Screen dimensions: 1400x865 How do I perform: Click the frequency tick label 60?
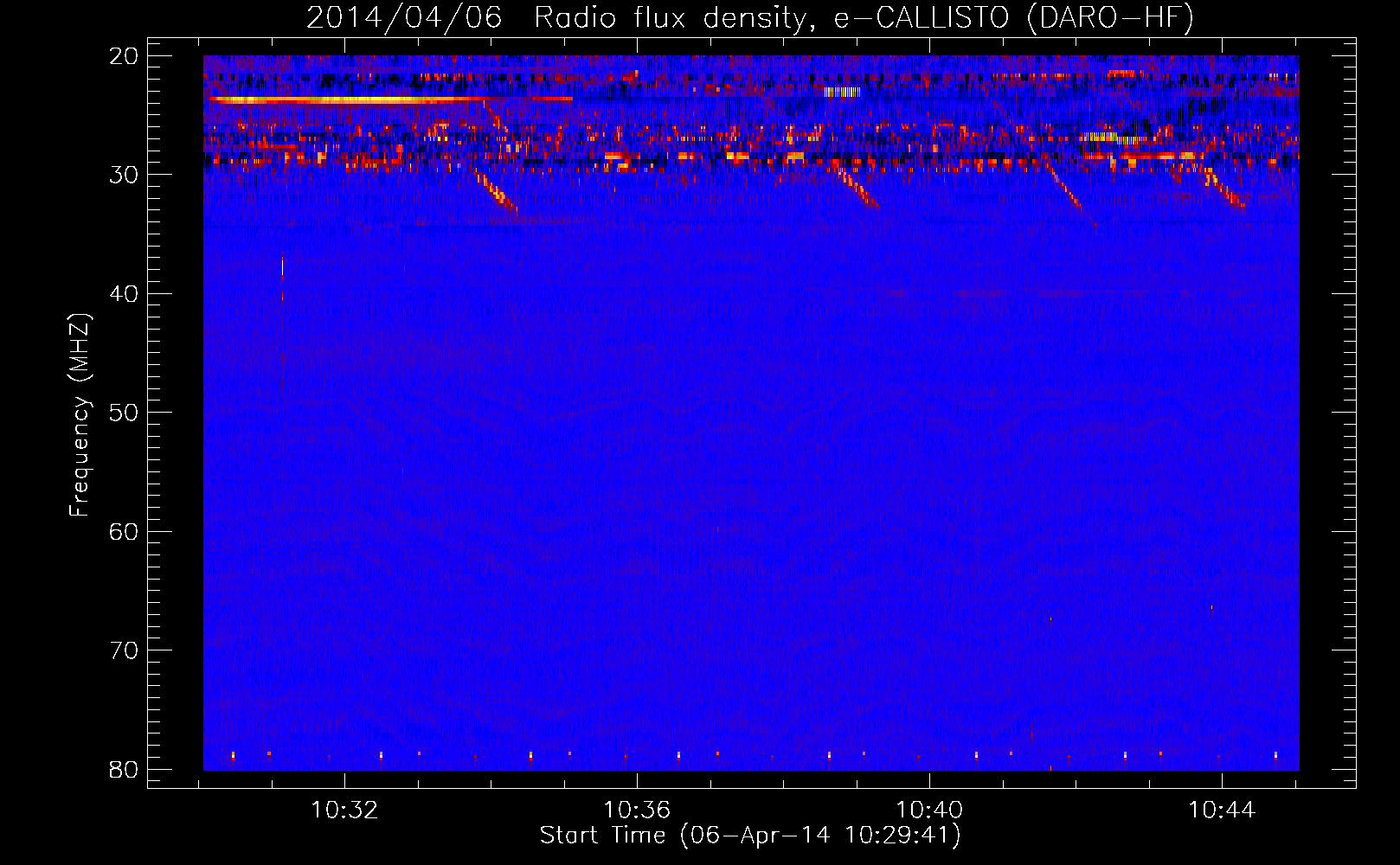(125, 531)
